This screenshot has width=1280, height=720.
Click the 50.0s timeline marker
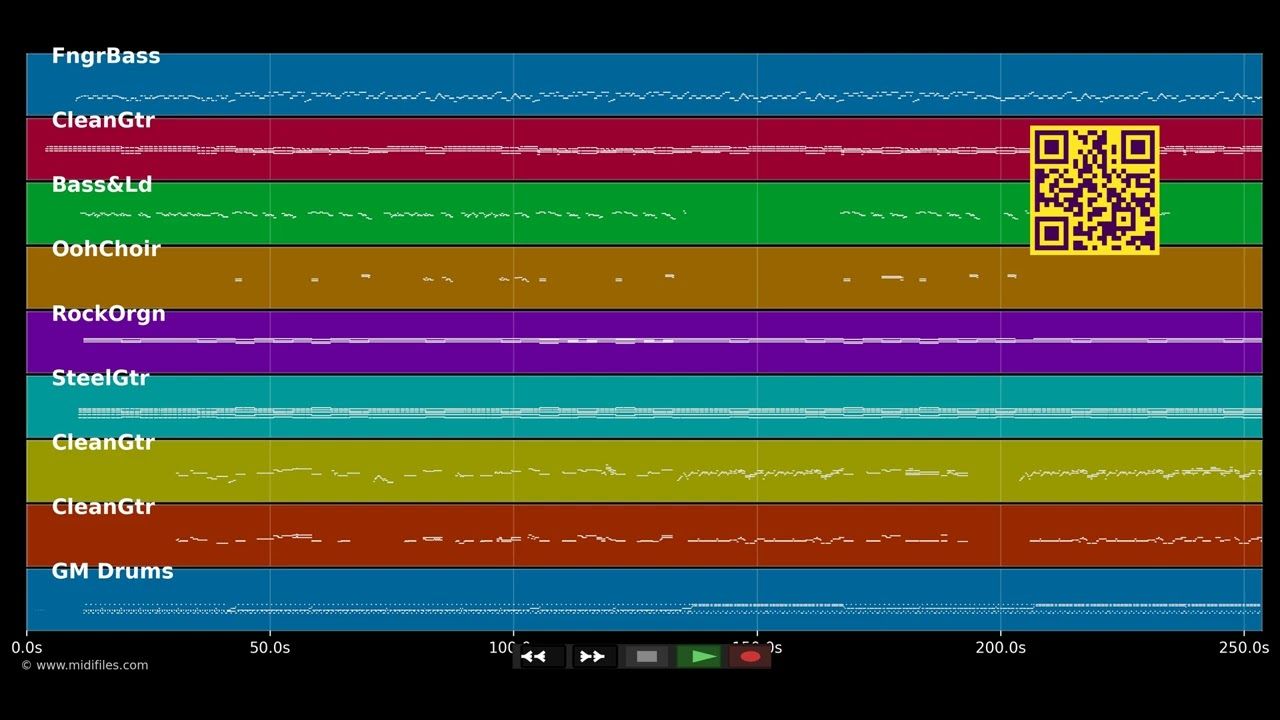(269, 648)
